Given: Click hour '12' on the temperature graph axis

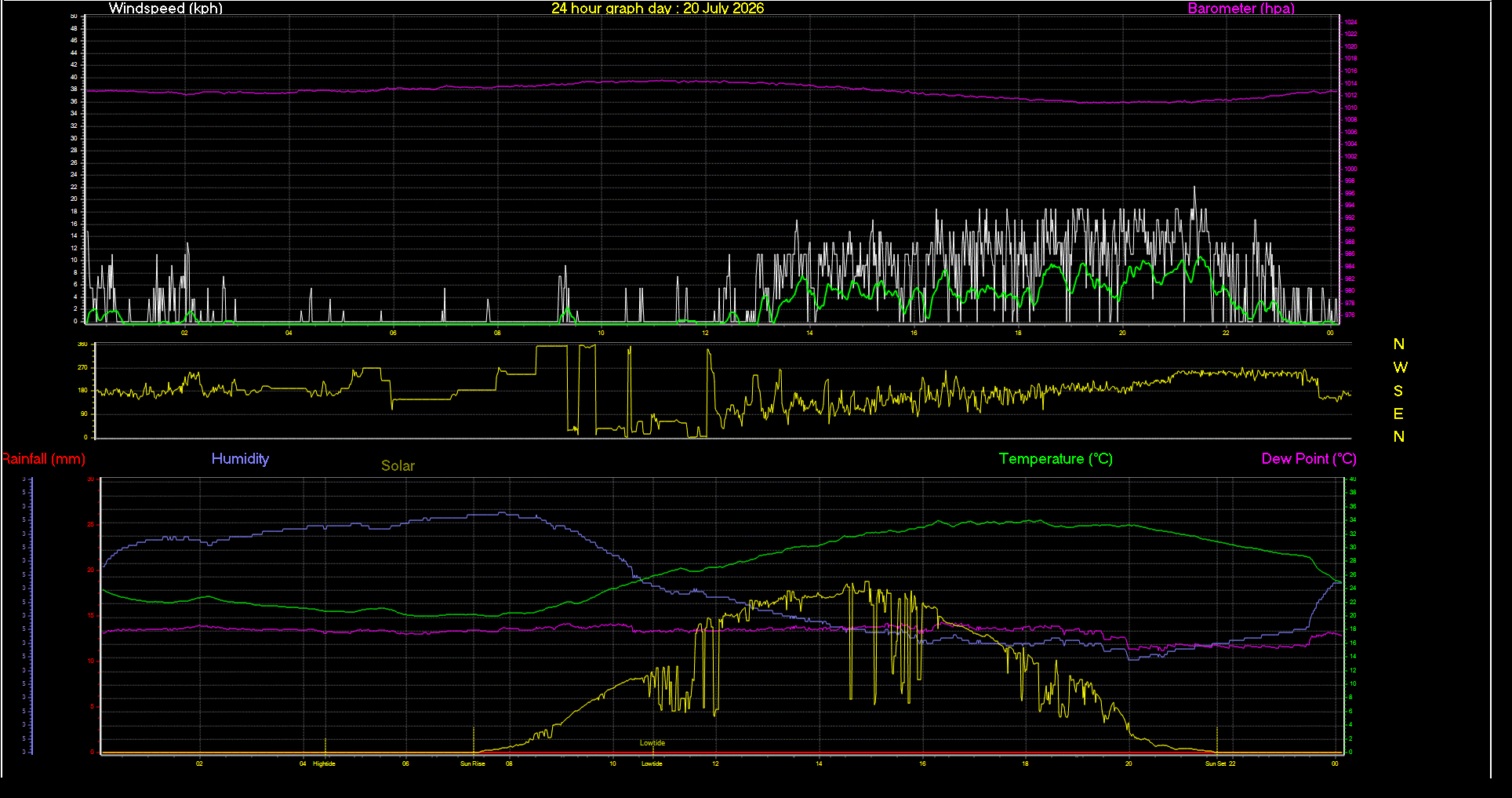Looking at the screenshot, I should (715, 763).
